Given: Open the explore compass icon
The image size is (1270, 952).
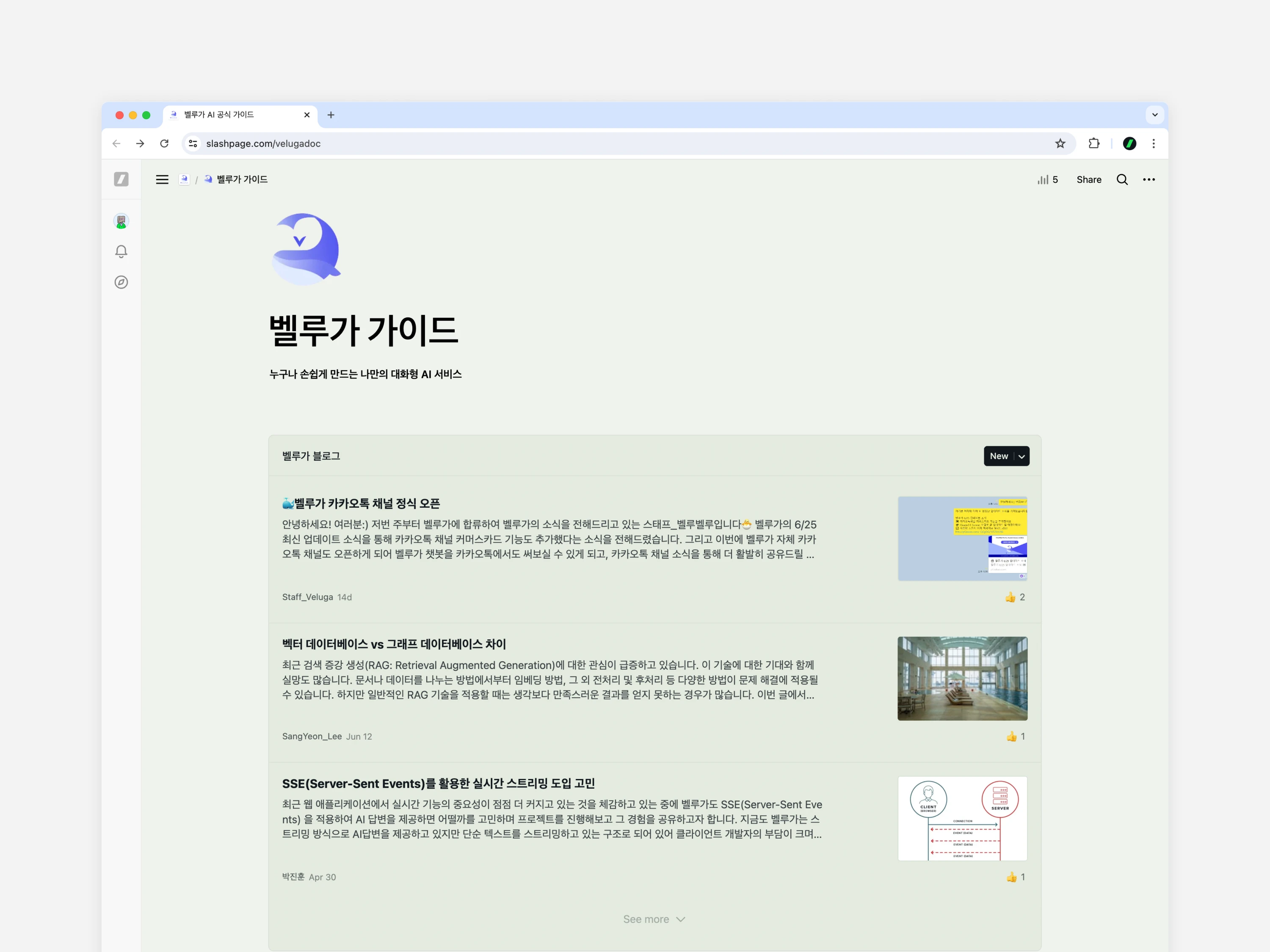Looking at the screenshot, I should 121,282.
